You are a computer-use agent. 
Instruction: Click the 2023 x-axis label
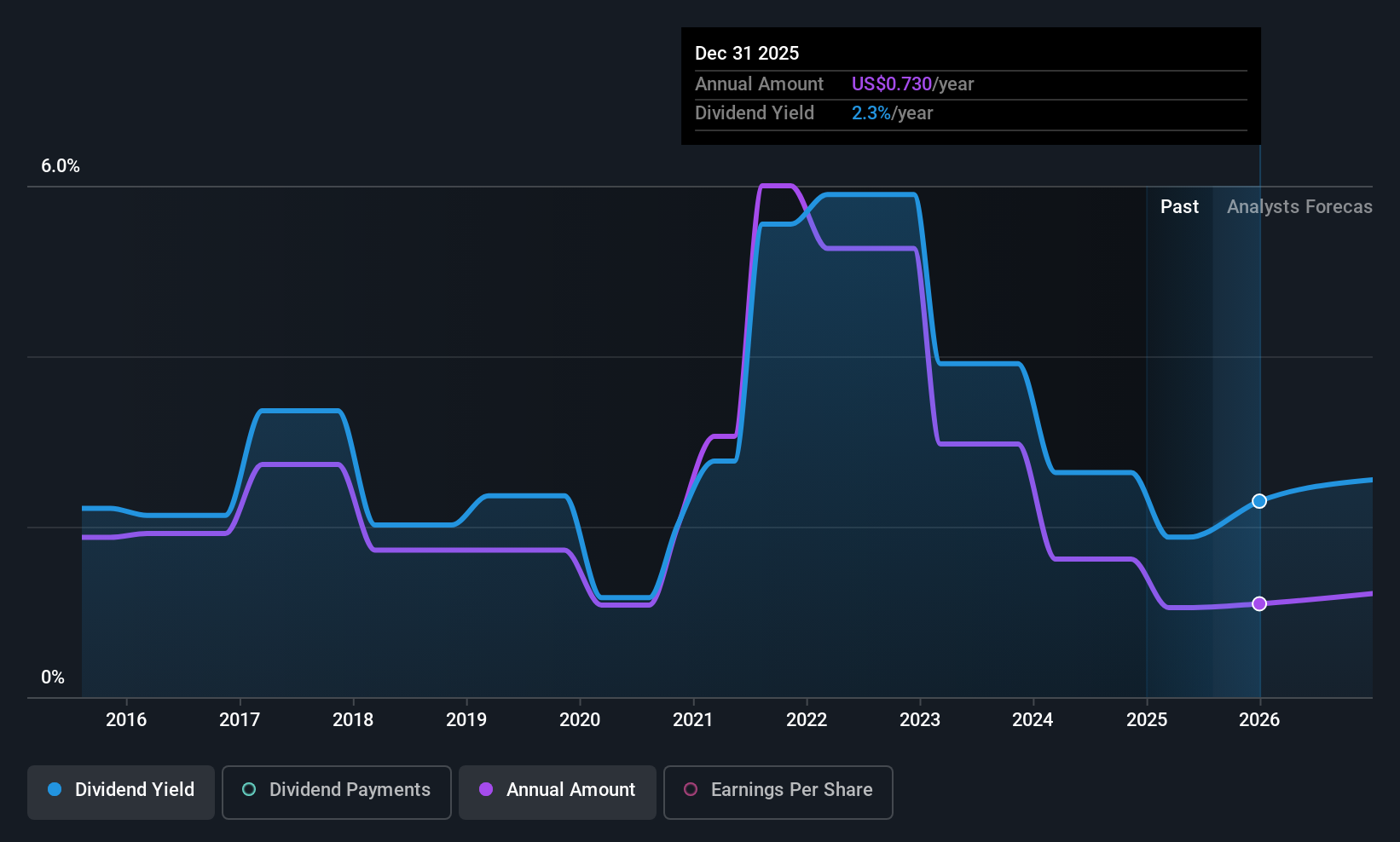(920, 720)
